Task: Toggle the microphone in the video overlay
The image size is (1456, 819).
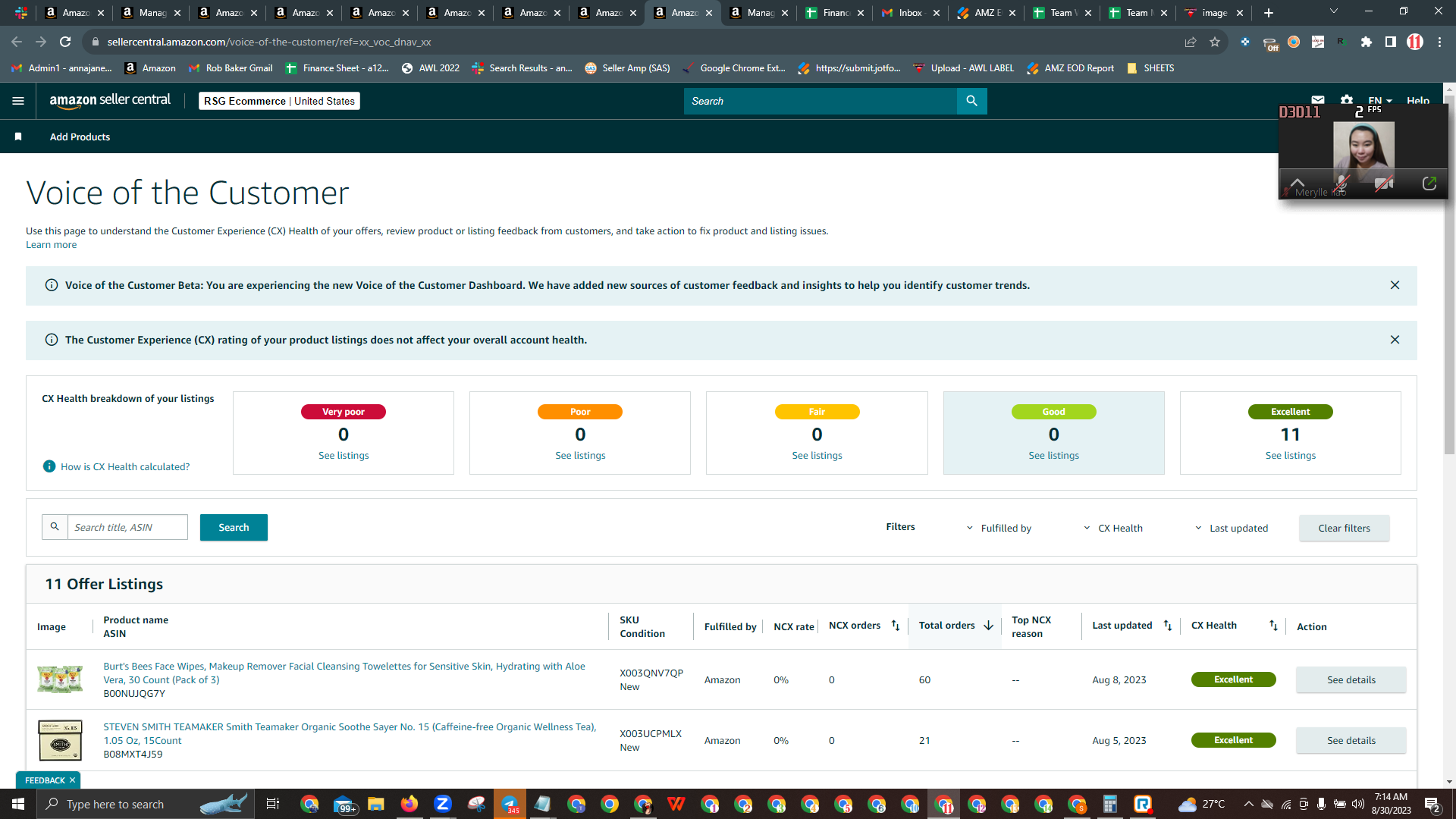Action: tap(1341, 184)
